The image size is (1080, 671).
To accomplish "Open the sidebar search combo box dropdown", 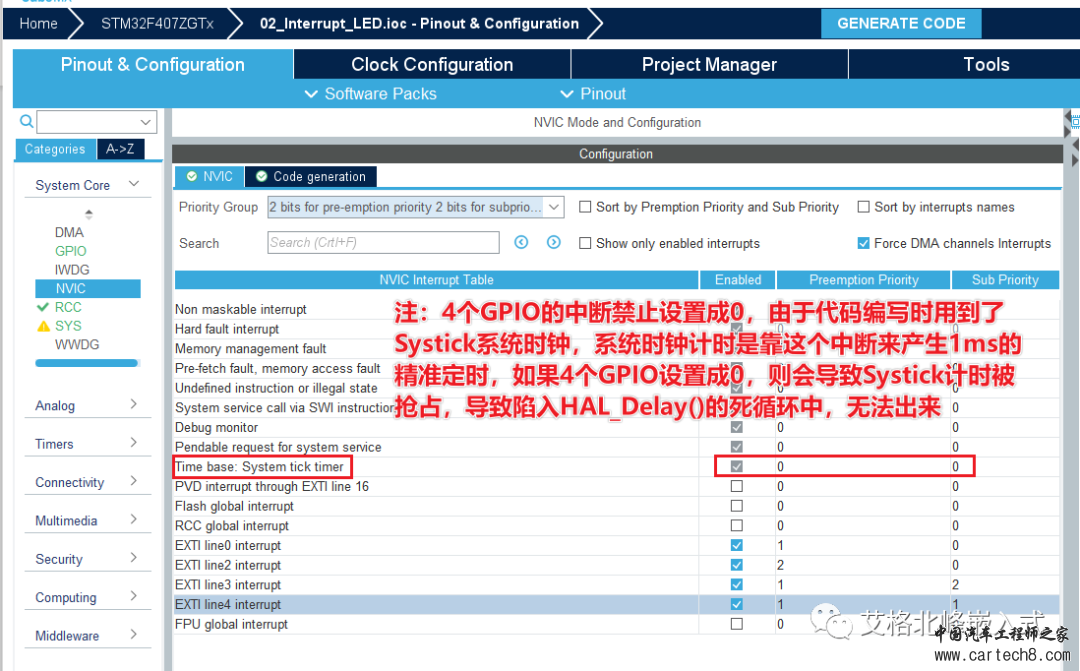I will [145, 122].
